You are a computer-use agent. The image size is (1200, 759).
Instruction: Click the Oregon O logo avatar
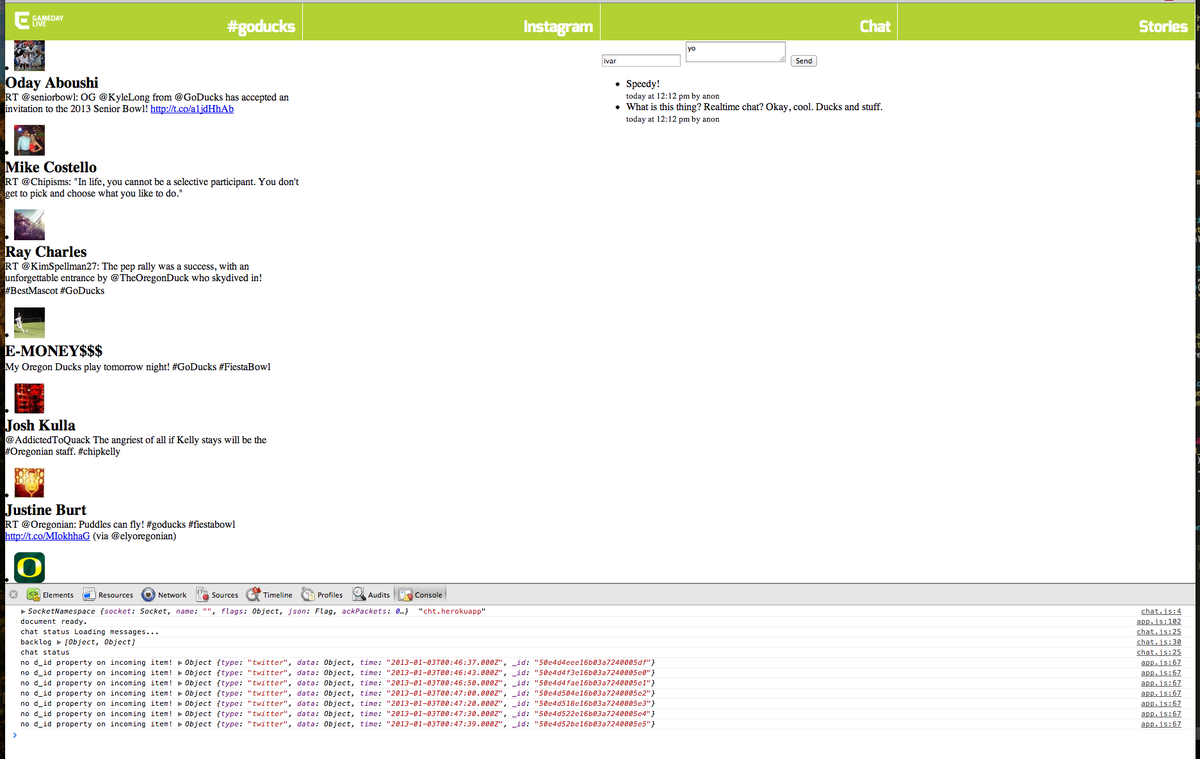[29, 567]
